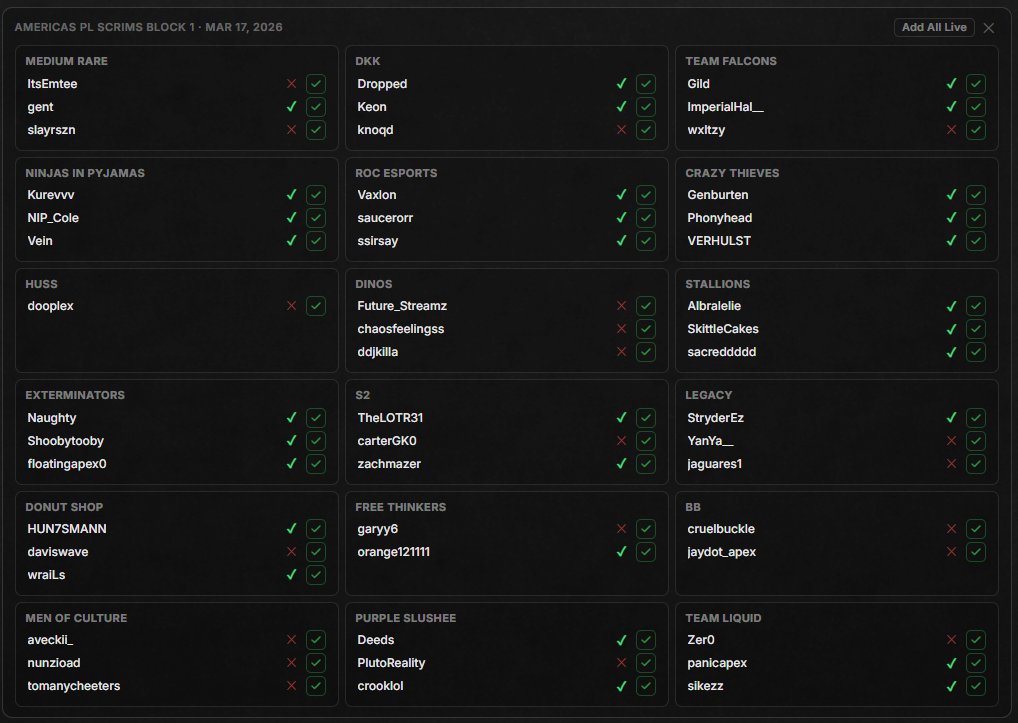The width and height of the screenshot is (1018, 723).
Task: Select the PURPLE SLUSHEE team heading
Action: pos(405,619)
